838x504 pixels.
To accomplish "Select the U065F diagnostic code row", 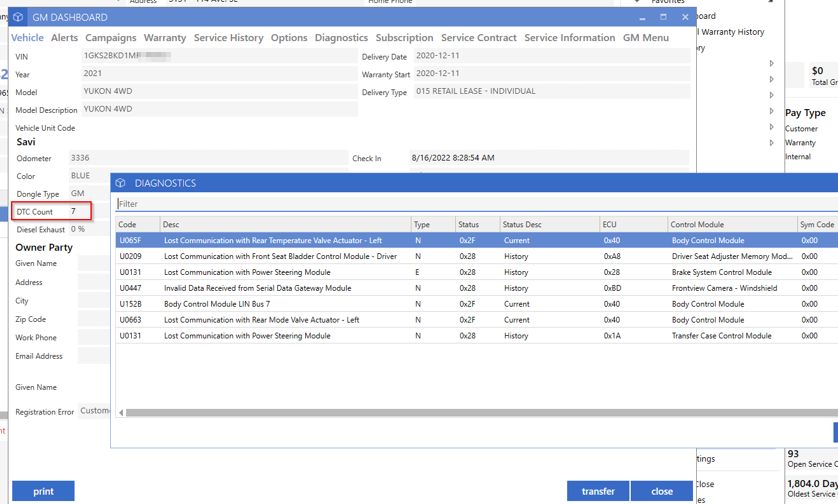I will pyautogui.click(x=477, y=241).
